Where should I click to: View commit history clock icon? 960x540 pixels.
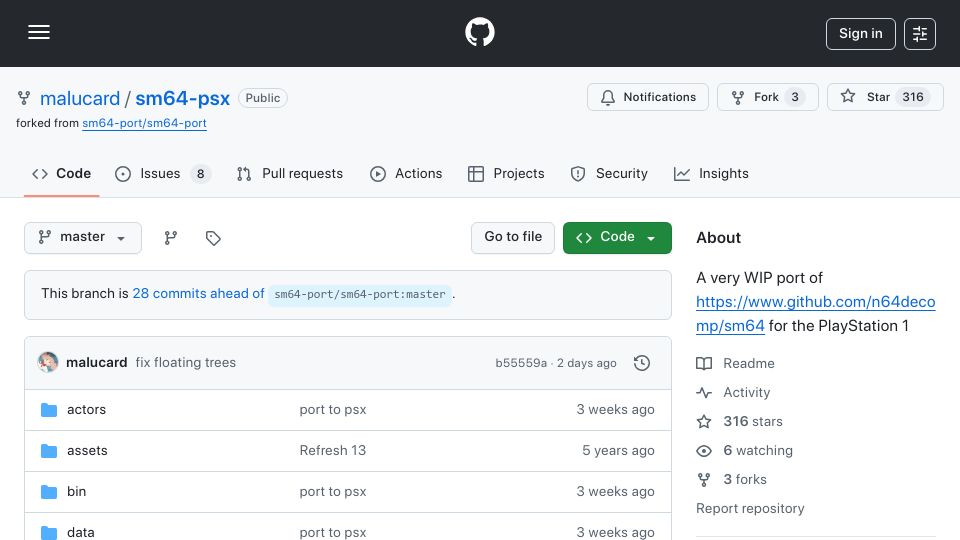(642, 363)
